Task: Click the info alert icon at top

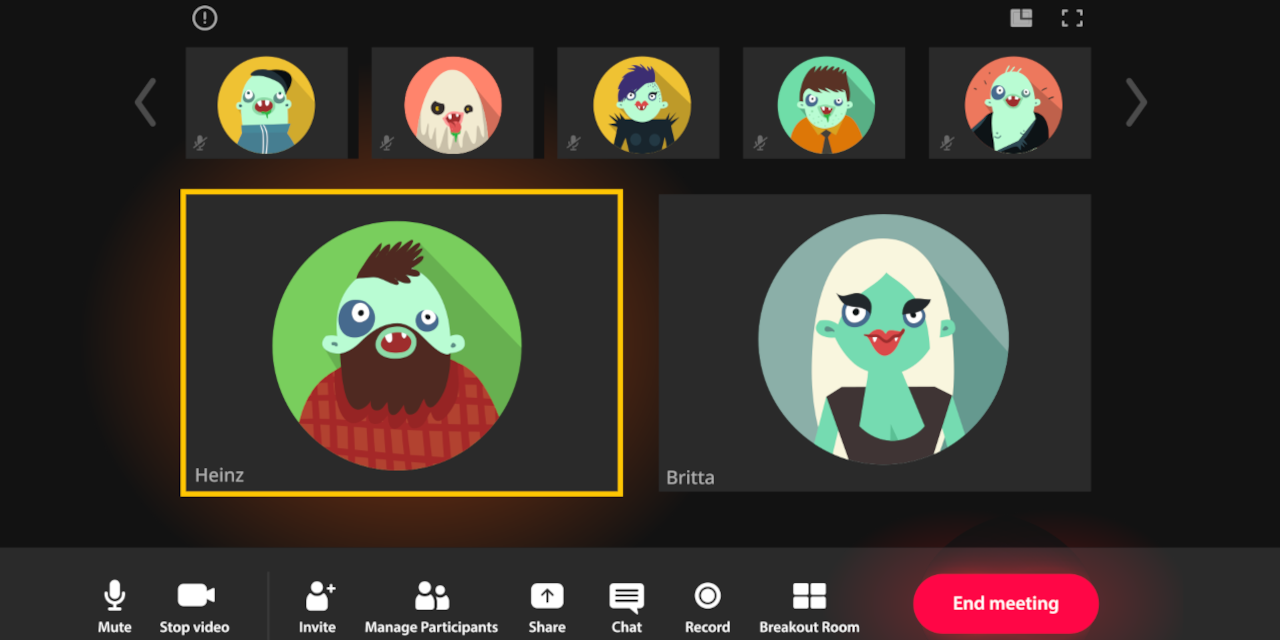Action: pyautogui.click(x=205, y=18)
